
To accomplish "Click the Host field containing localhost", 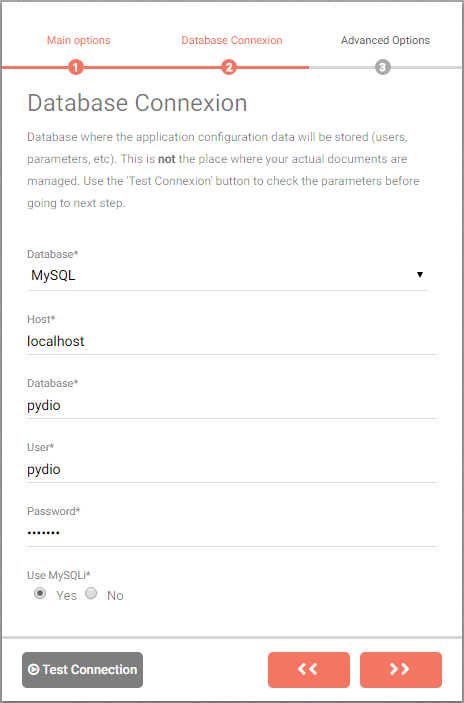I will point(232,342).
